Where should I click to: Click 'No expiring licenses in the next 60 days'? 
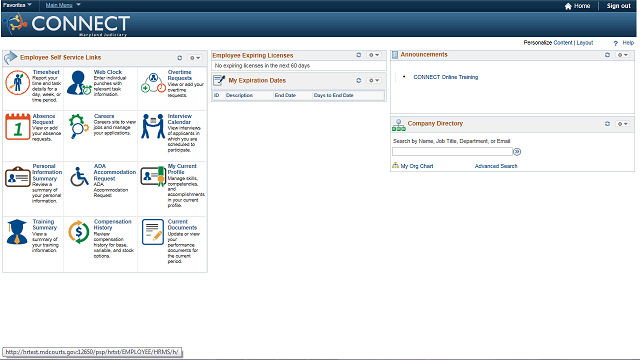pos(262,66)
